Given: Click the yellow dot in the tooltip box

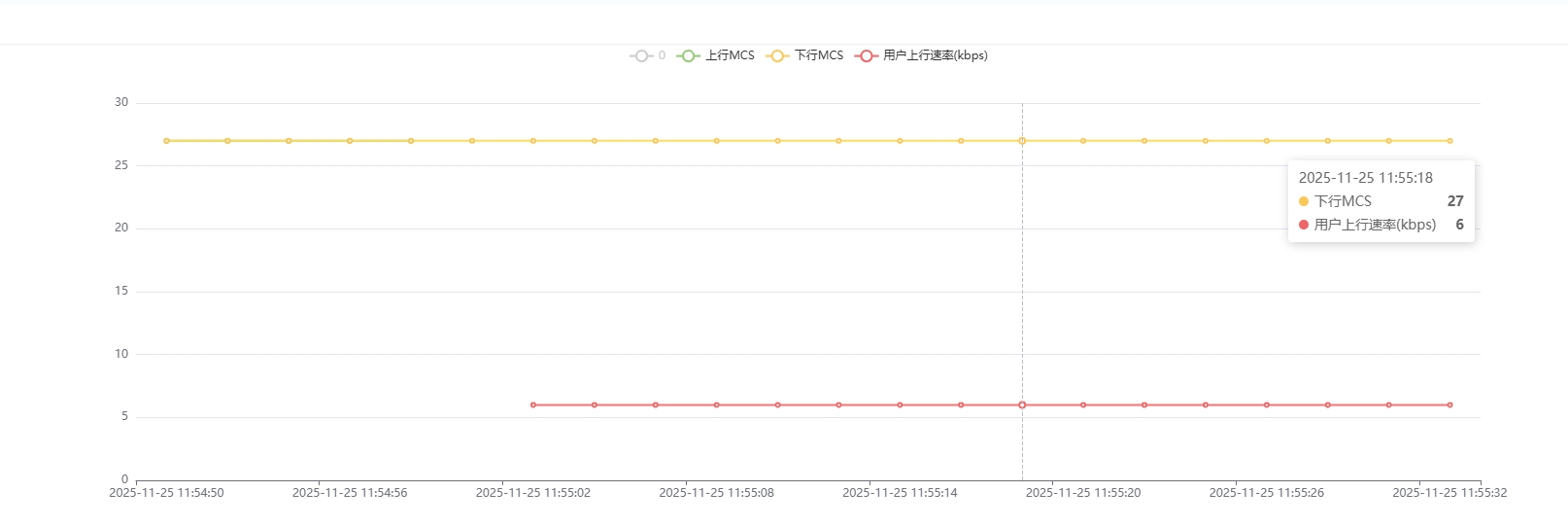Looking at the screenshot, I should pos(1304,201).
